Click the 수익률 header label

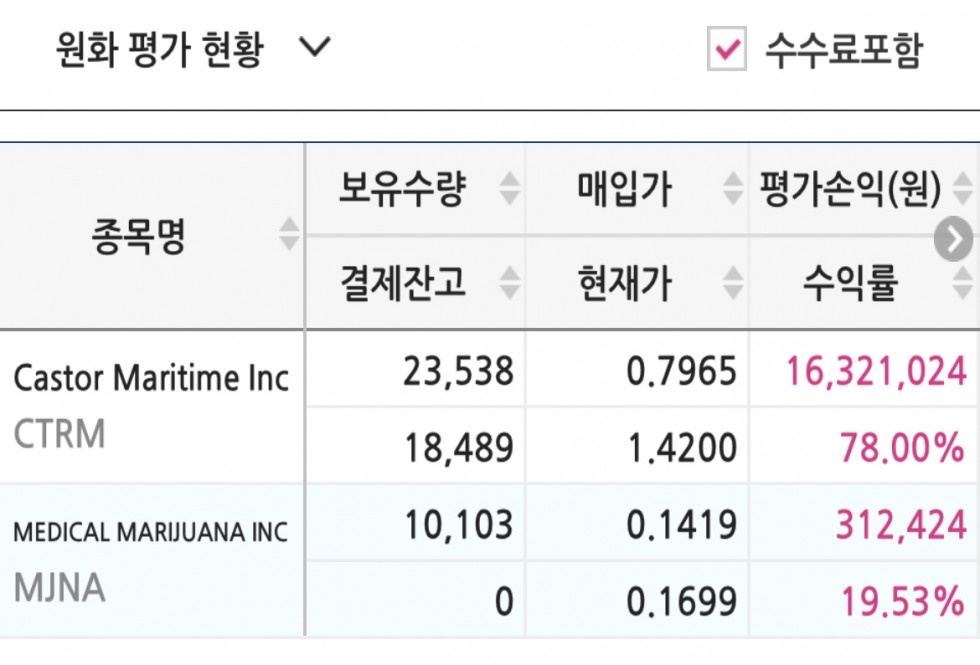(851, 283)
